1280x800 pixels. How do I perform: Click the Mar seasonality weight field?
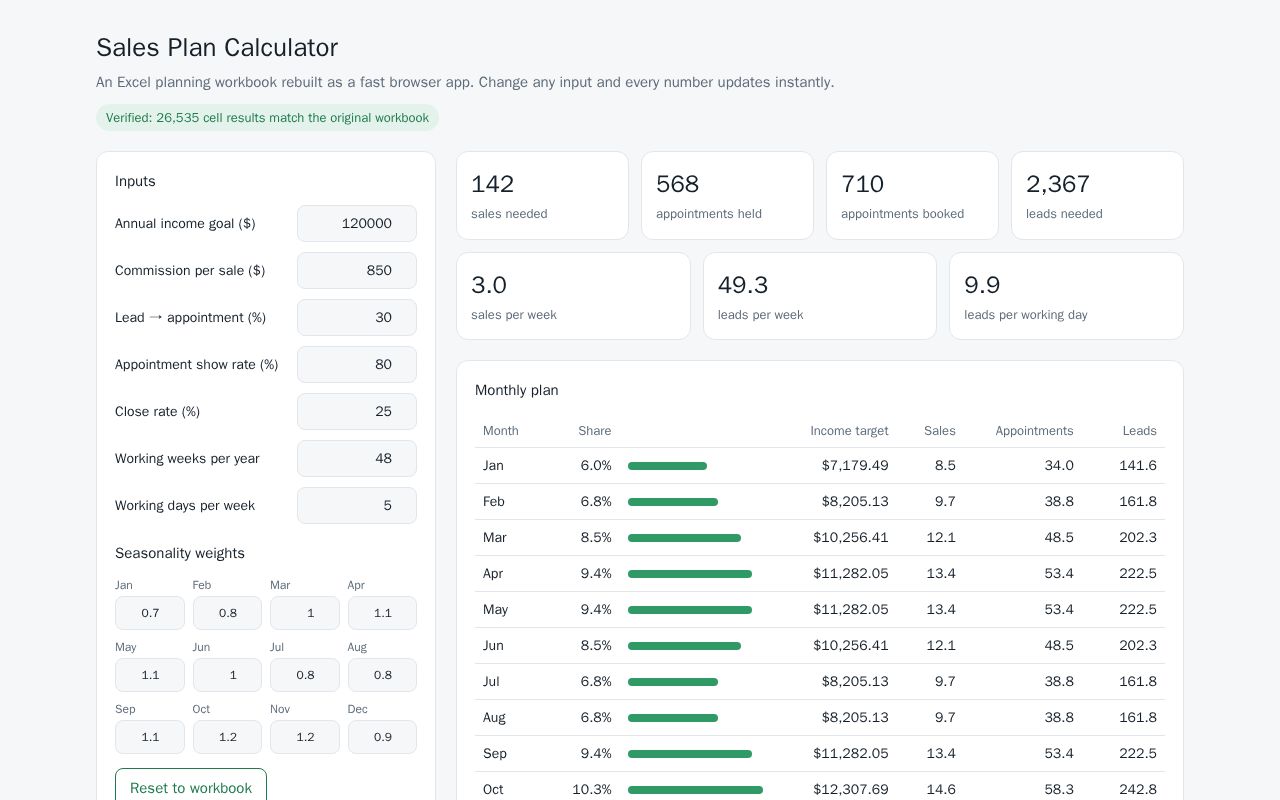(305, 613)
